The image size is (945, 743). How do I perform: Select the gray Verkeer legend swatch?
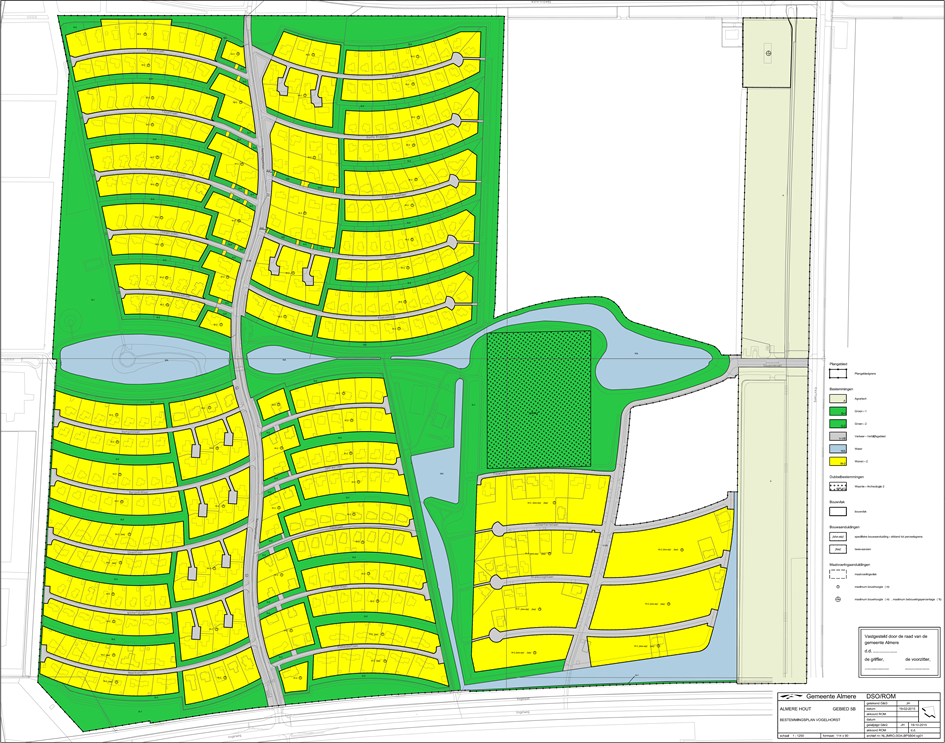pyautogui.click(x=838, y=436)
